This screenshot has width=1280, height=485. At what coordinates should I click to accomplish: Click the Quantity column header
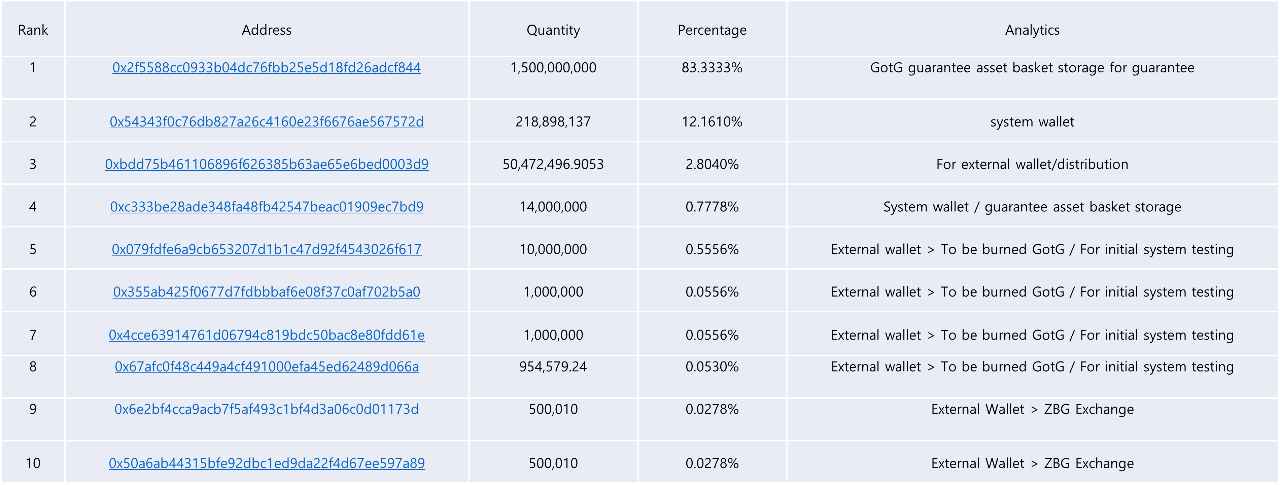coord(553,30)
